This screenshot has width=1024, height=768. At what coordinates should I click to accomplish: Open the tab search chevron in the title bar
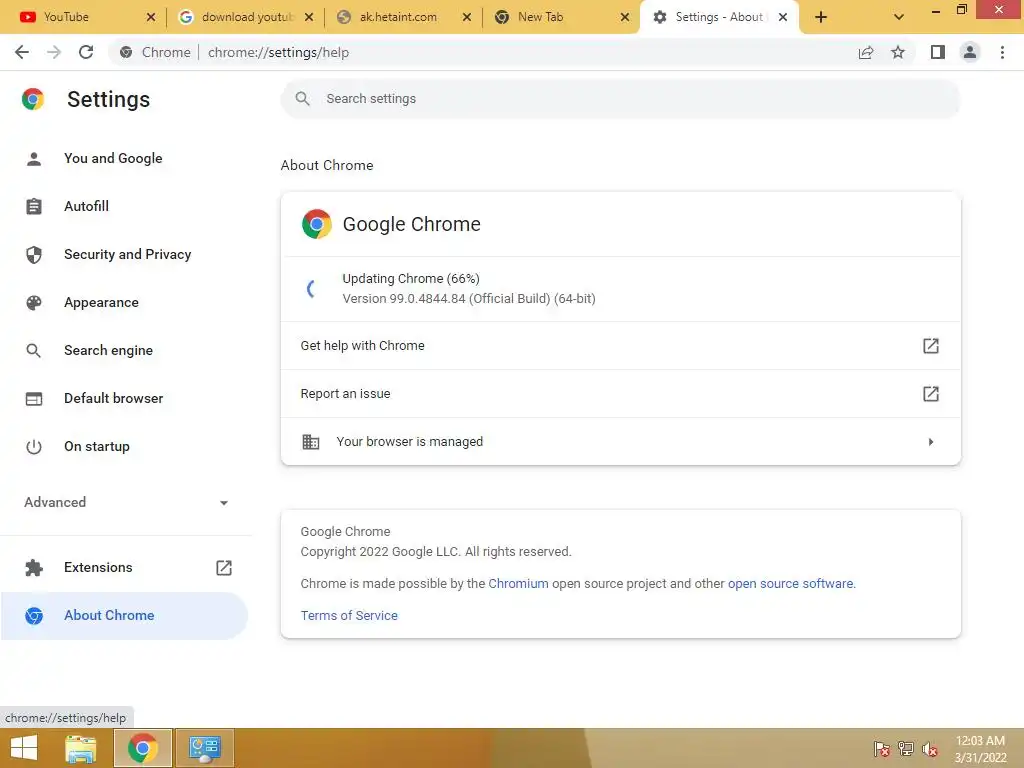click(899, 17)
